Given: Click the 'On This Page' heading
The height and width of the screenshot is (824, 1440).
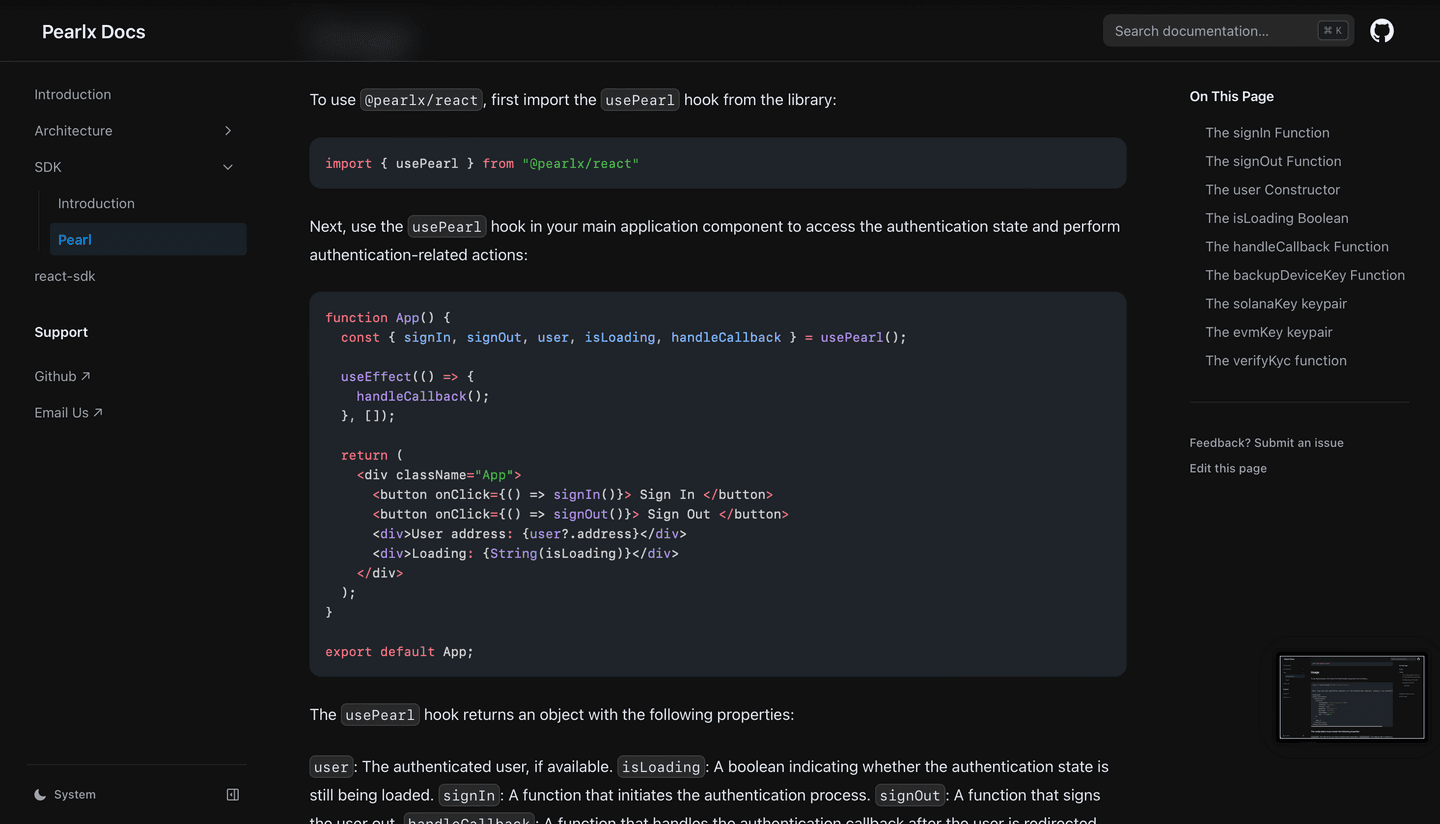Looking at the screenshot, I should click(x=1231, y=96).
